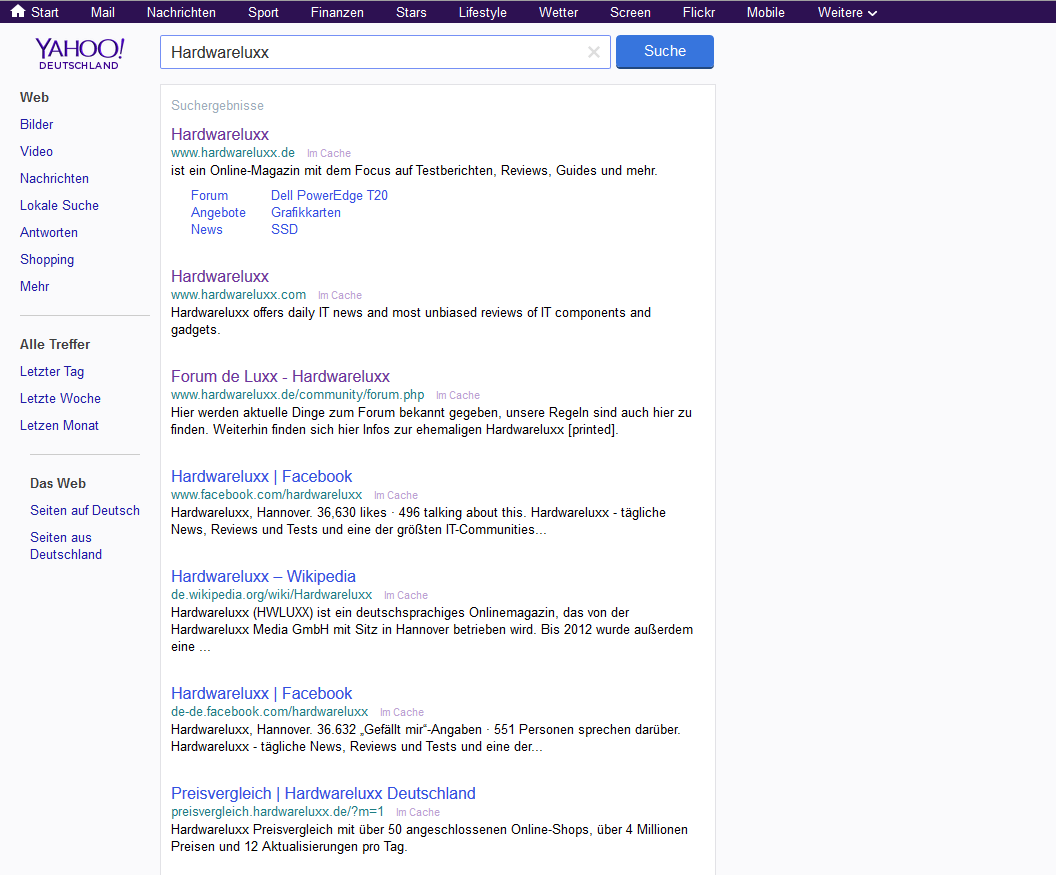
Task: Open Lokale Suche in sidebar
Action: pos(59,205)
